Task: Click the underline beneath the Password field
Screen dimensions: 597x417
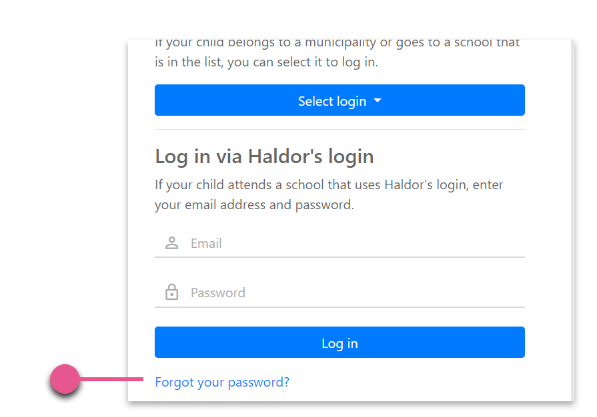Action: pyautogui.click(x=340, y=307)
